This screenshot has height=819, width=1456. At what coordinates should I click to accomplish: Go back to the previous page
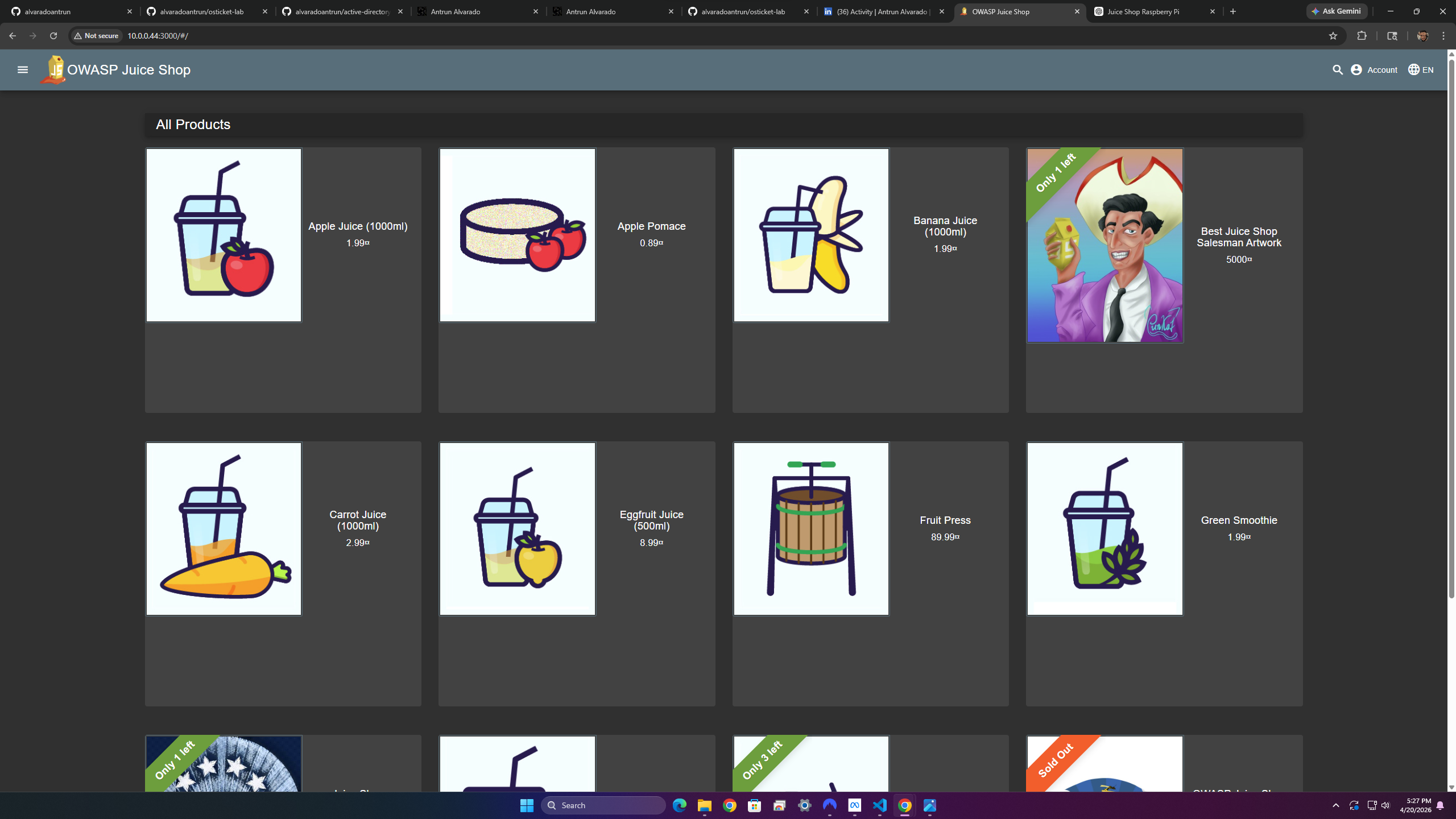coord(13,36)
